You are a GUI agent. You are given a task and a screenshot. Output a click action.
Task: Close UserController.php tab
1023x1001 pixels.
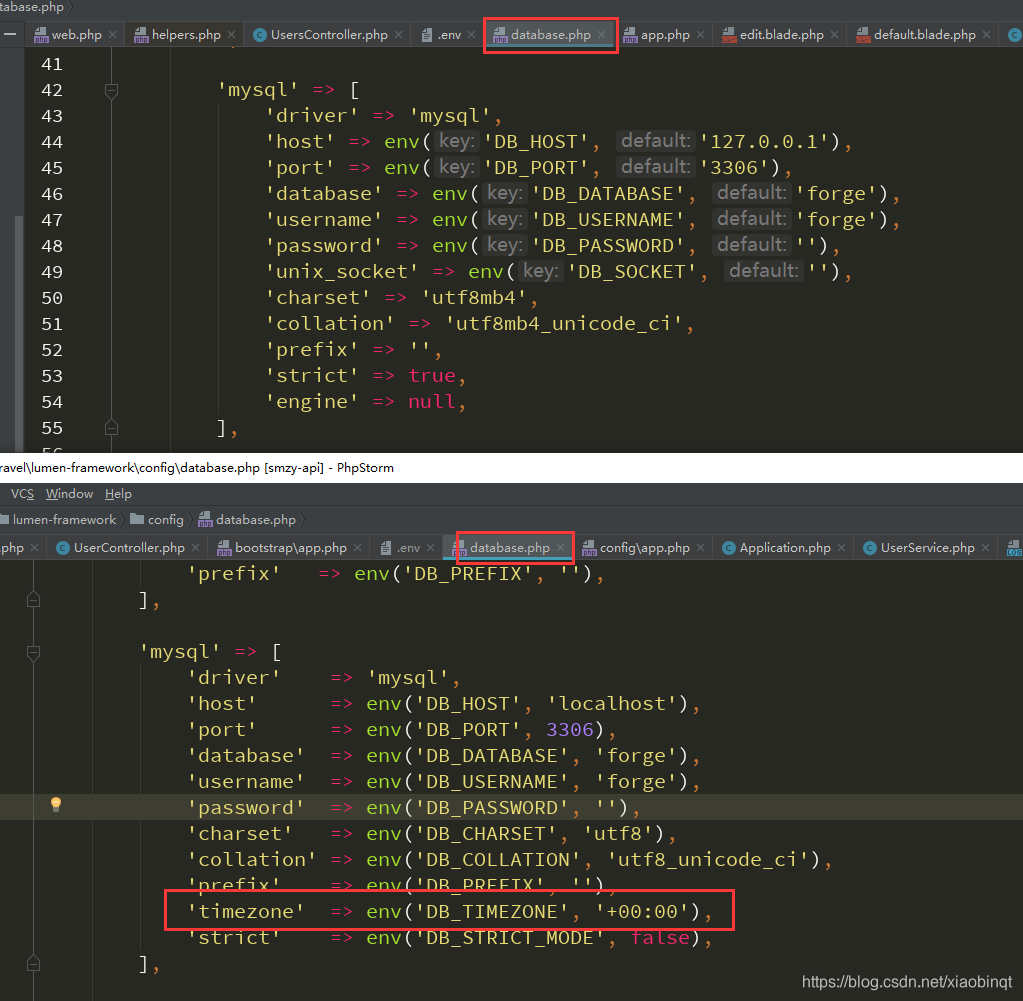195,547
